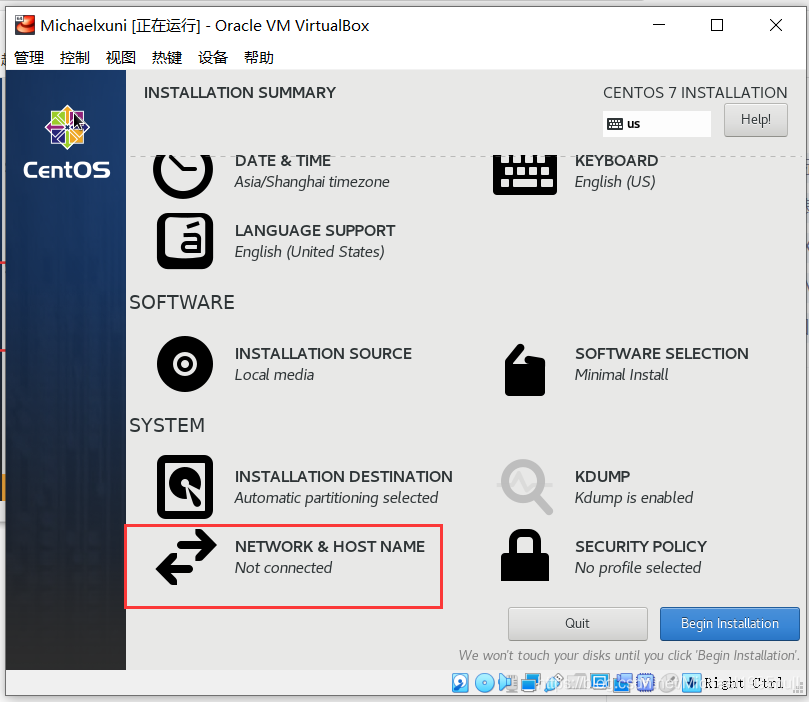
Task: Click the Right Ctrl host key label
Action: (744, 683)
